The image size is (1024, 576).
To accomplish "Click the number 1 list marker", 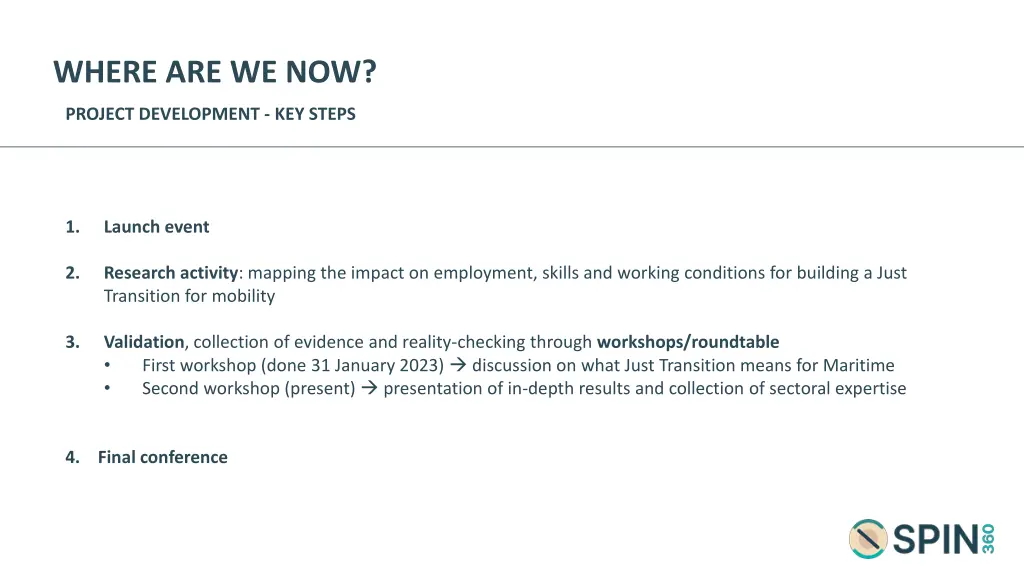I will click(x=72, y=227).
